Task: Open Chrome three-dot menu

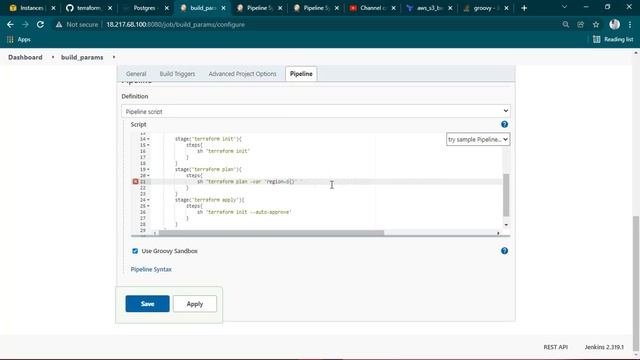Action: pyautogui.click(x=630, y=24)
